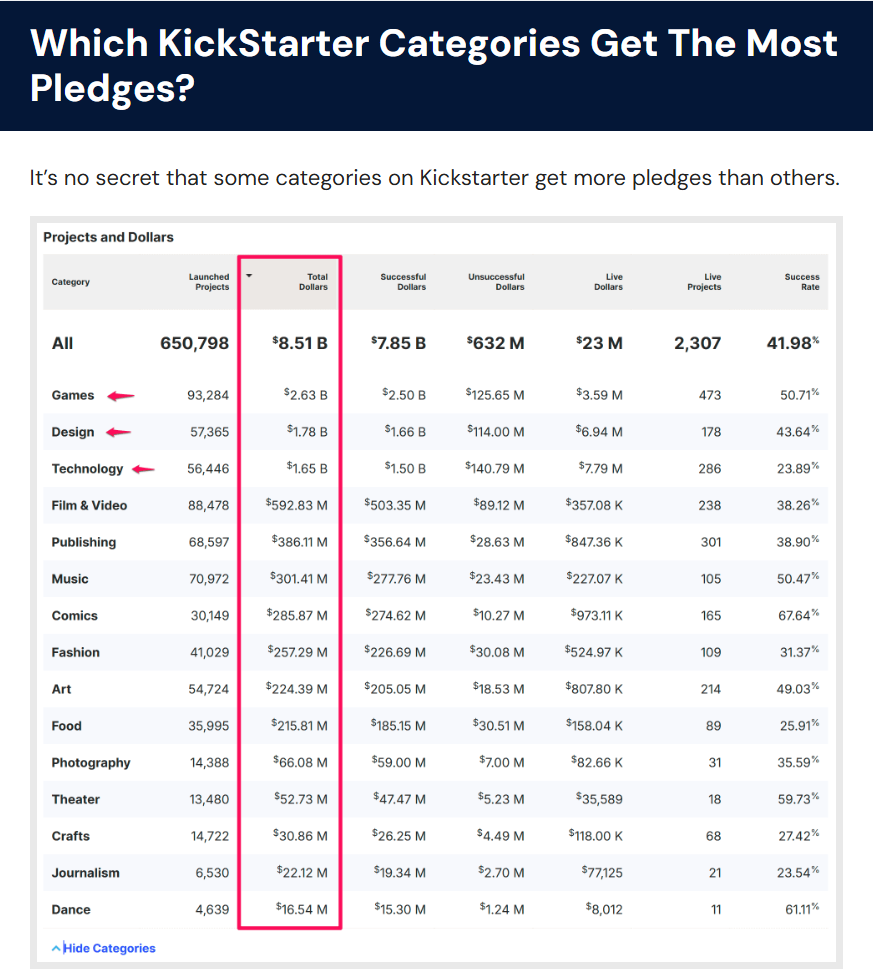873x975 pixels.
Task: Sort by the Launched Projects column header
Action: tap(209, 282)
